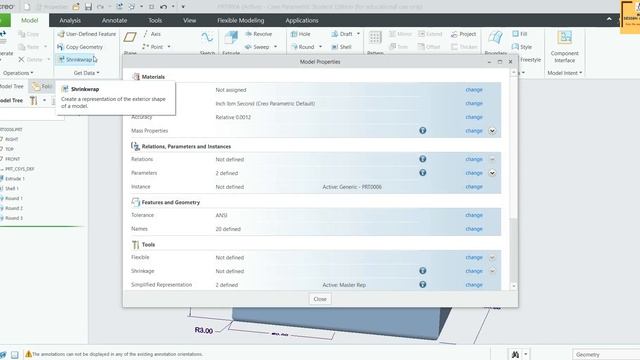Activate the Extrude tool
The height and width of the screenshot is (360, 640).
231,42
